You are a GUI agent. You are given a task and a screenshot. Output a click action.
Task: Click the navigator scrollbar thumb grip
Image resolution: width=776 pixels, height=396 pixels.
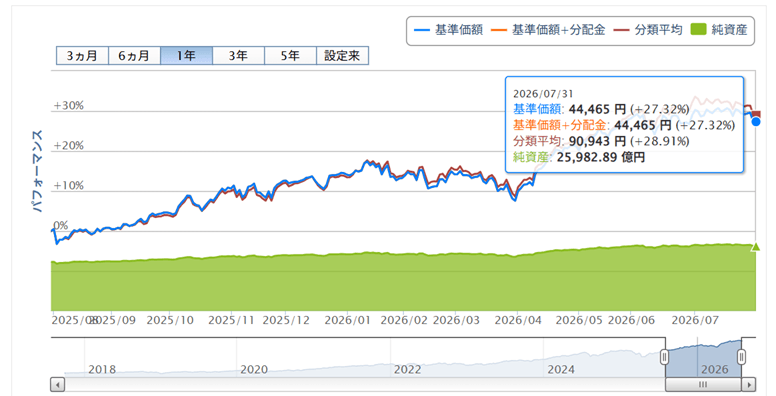tap(703, 384)
